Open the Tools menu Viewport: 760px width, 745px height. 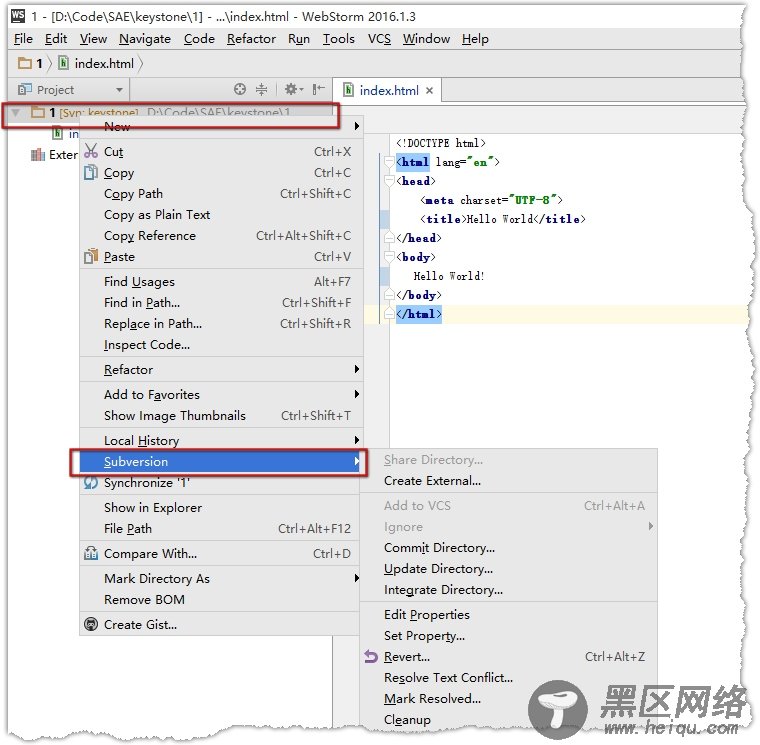point(339,39)
